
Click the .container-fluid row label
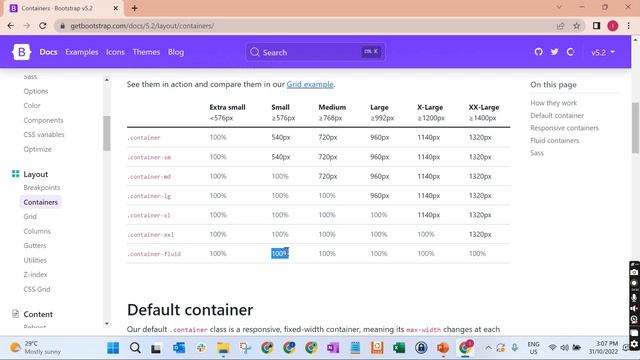click(154, 254)
